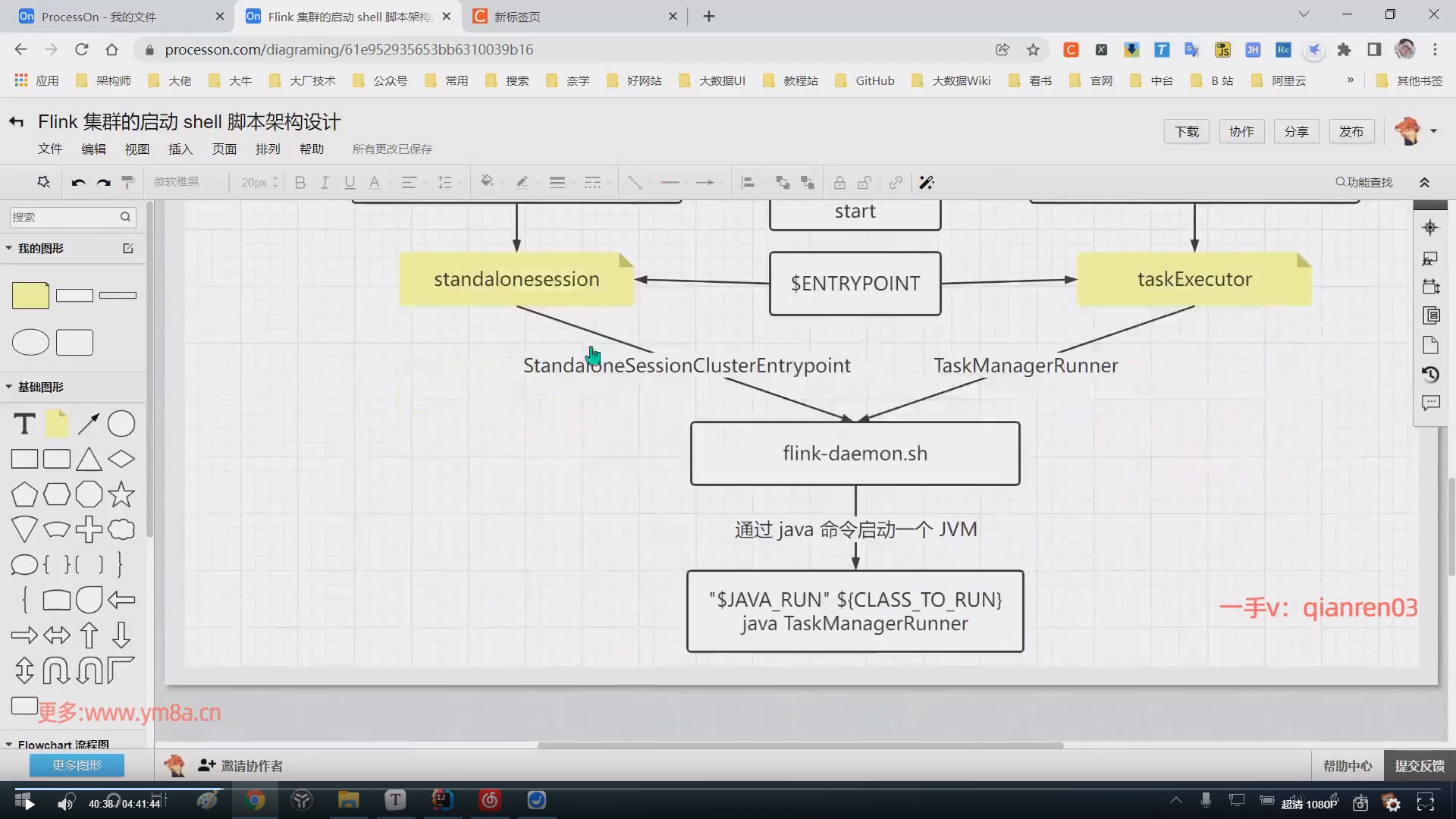Click the undo arrow in toolbar
The width and height of the screenshot is (1456, 819).
(x=78, y=183)
